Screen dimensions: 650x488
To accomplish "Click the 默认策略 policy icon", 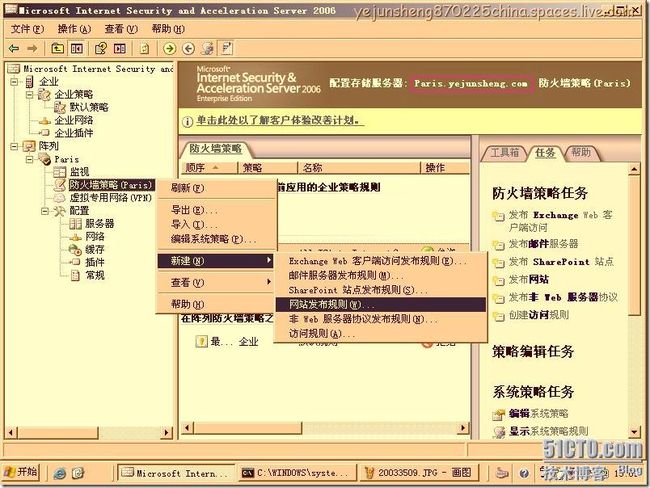I will 60,107.
